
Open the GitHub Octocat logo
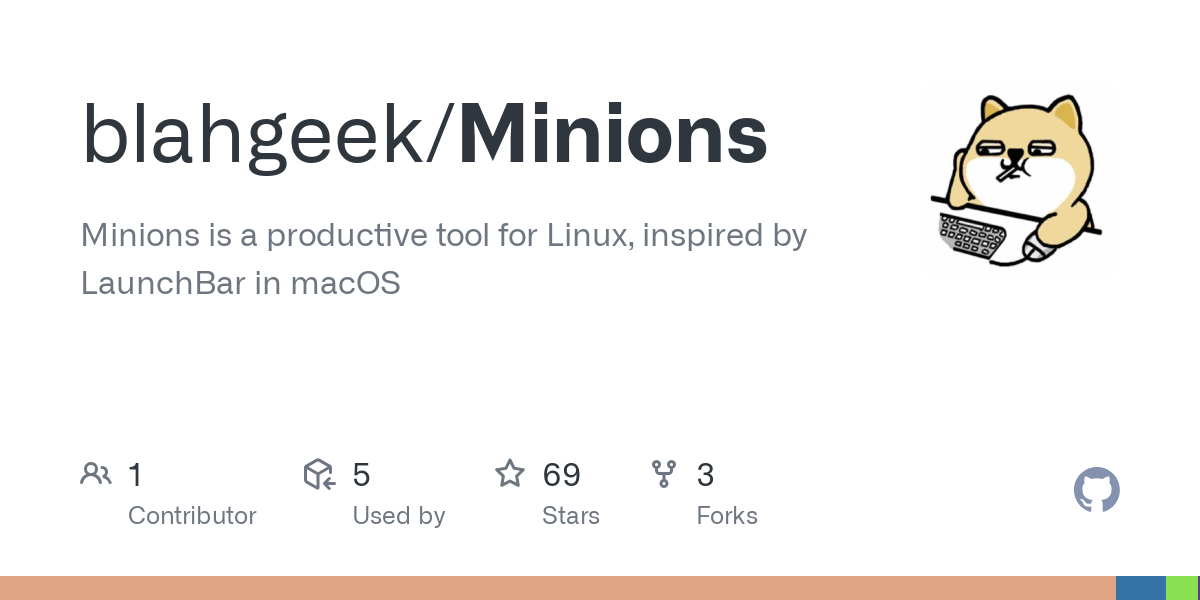click(1096, 490)
